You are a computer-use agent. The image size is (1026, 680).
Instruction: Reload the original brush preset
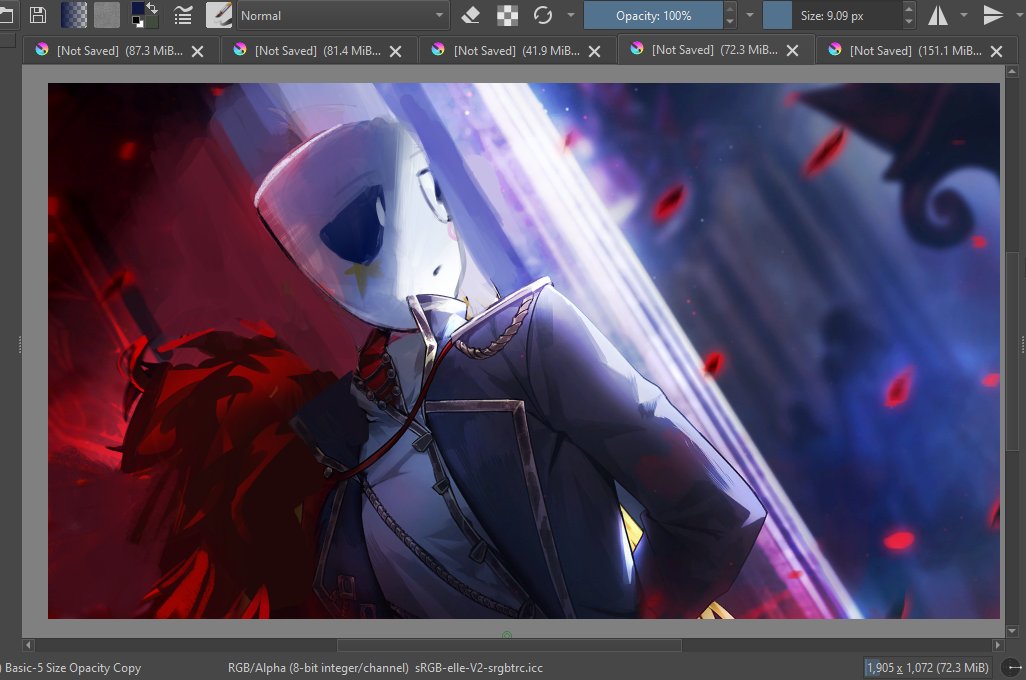pos(542,15)
